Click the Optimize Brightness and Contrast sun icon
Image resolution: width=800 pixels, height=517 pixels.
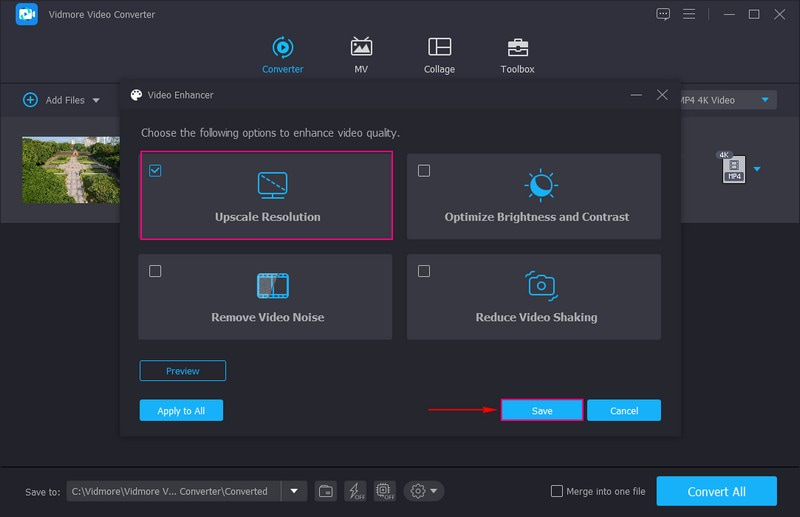541,185
